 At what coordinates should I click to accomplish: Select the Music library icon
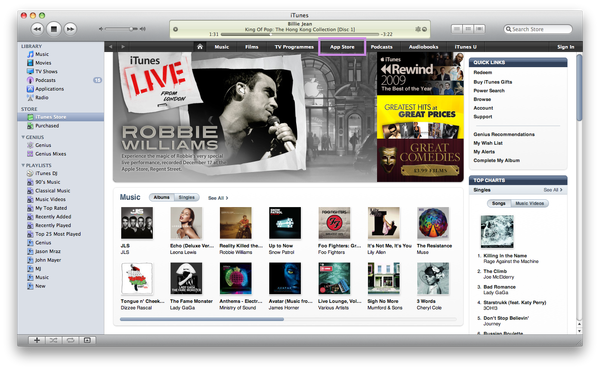coord(30,54)
